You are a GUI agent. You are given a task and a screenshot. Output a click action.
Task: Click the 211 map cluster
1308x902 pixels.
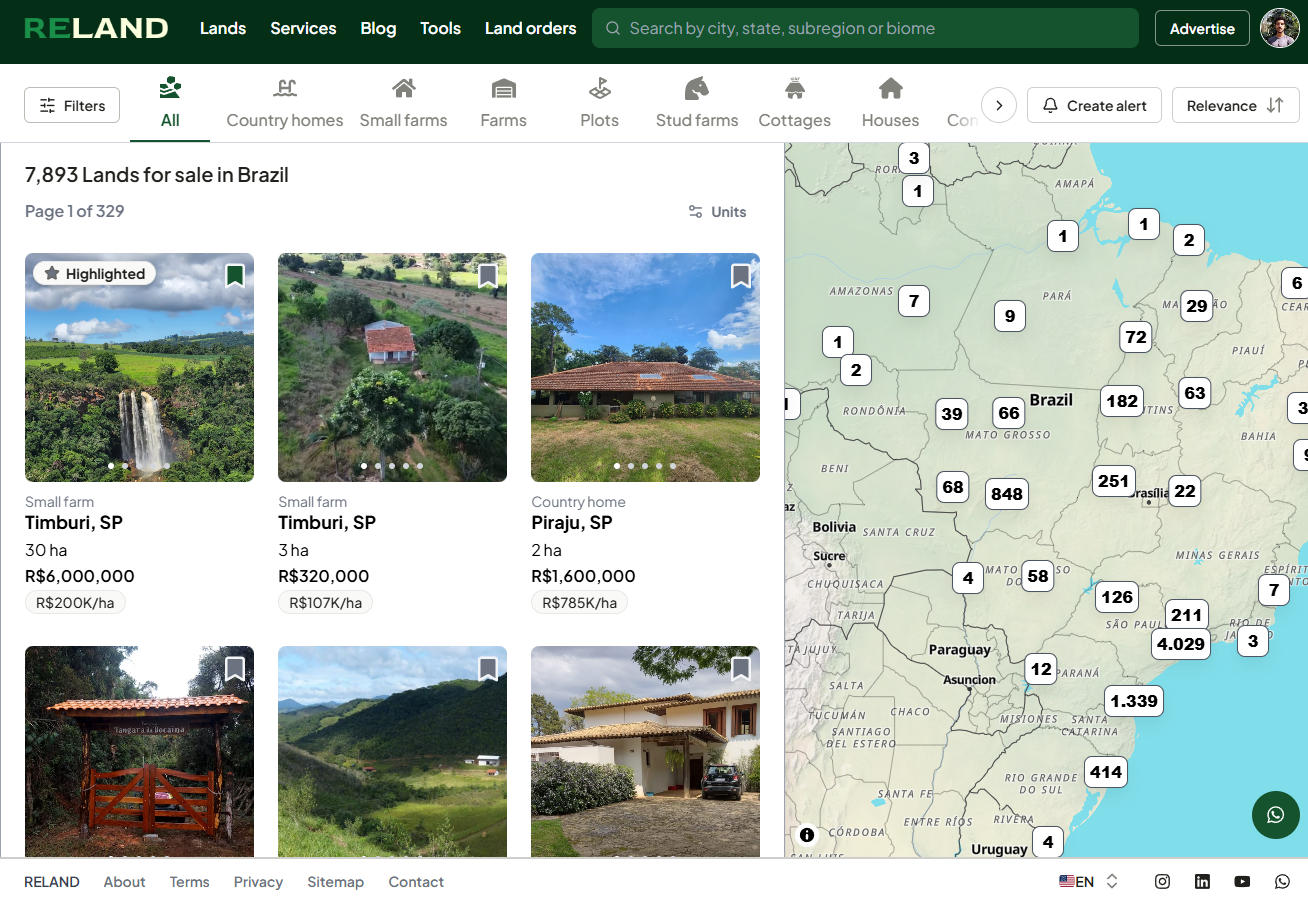tap(1187, 615)
